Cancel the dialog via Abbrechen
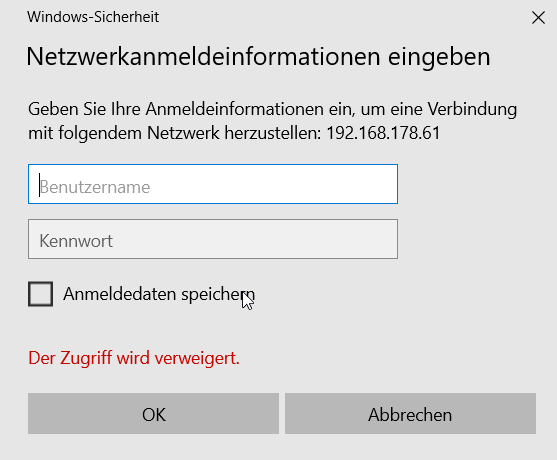The image size is (557, 460). [x=410, y=413]
